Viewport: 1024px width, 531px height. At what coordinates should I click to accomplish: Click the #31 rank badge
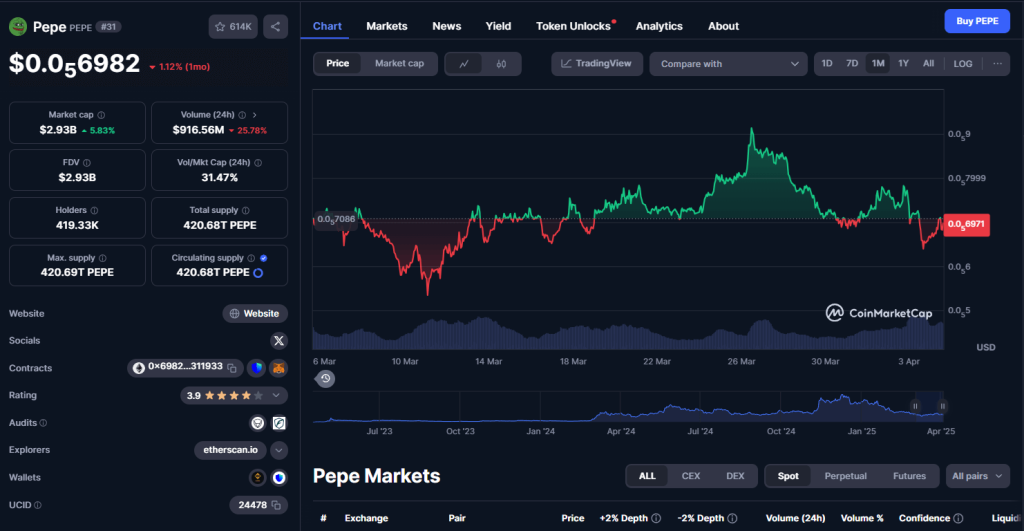[x=108, y=27]
